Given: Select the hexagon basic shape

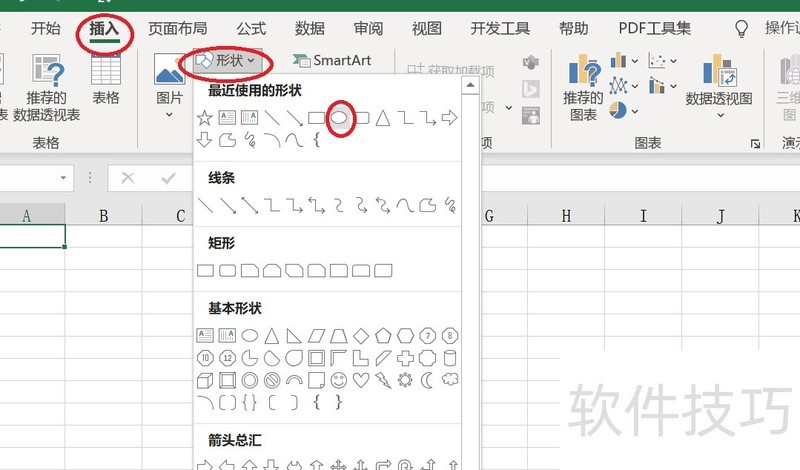Looking at the screenshot, I should pos(406,336).
